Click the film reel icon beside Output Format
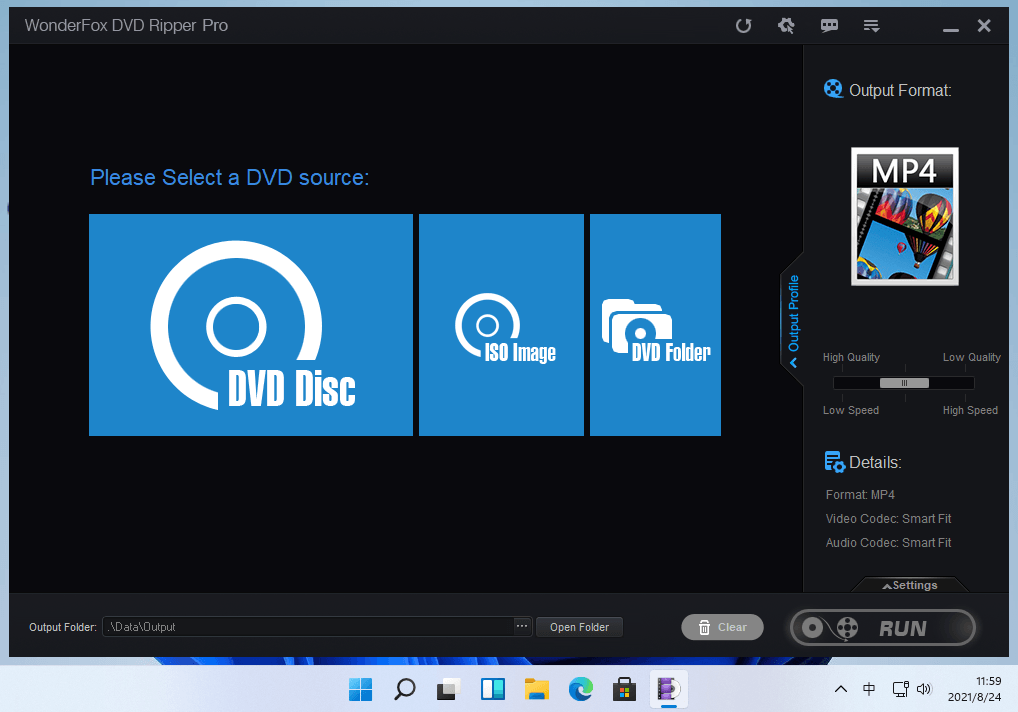 (x=833, y=88)
